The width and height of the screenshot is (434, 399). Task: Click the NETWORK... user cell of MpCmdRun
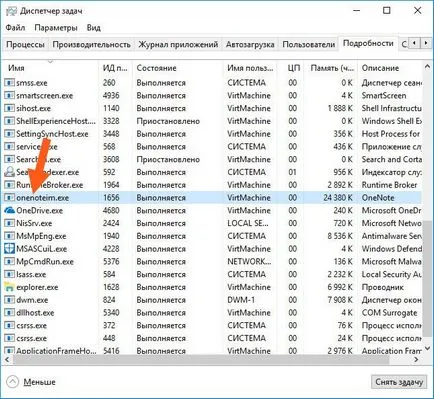click(249, 261)
